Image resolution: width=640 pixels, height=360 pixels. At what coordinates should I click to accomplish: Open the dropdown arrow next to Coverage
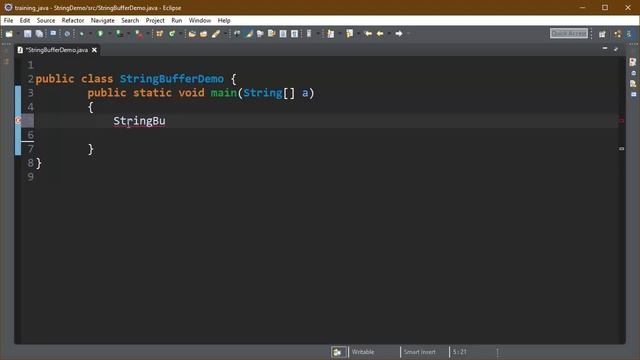pyautogui.click(x=129, y=34)
